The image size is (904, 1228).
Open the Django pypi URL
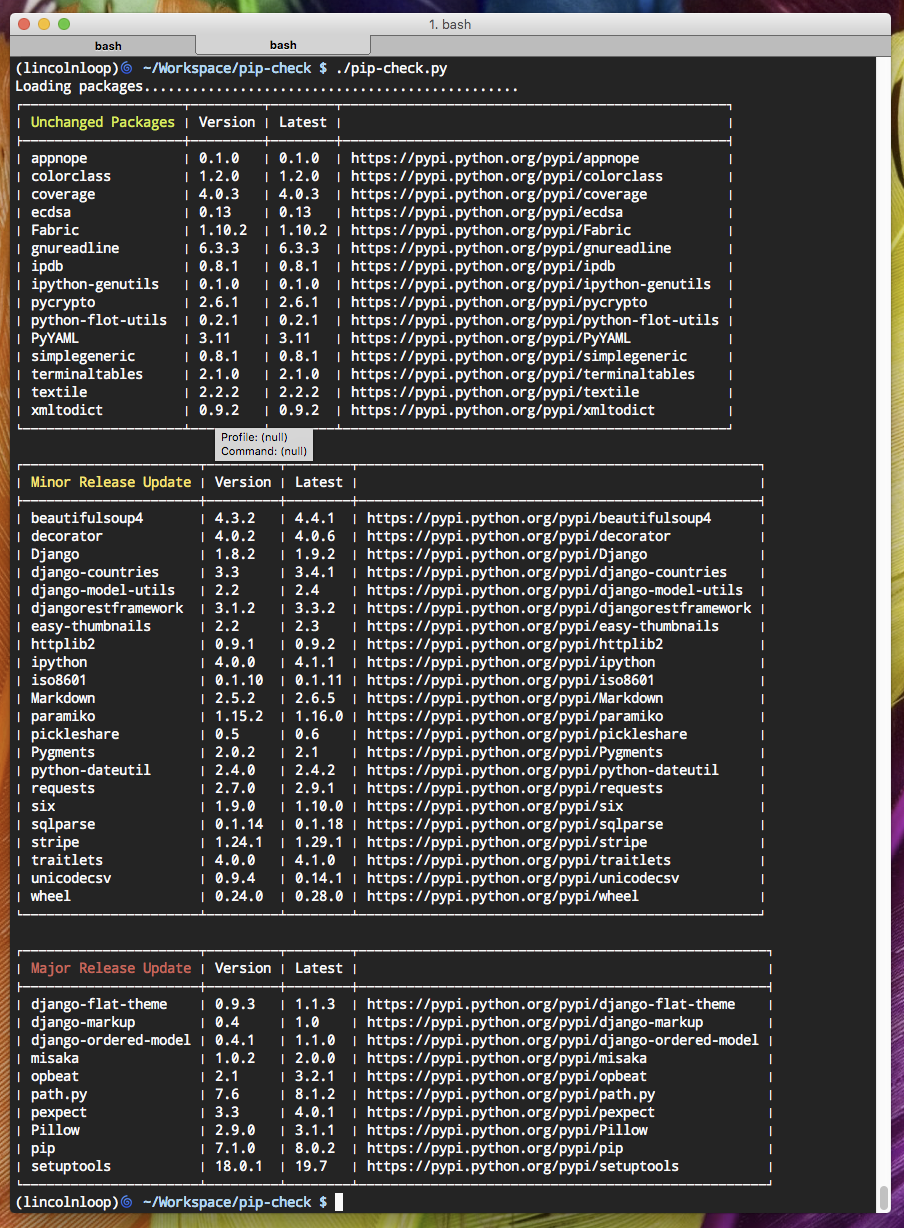pyautogui.click(x=506, y=554)
